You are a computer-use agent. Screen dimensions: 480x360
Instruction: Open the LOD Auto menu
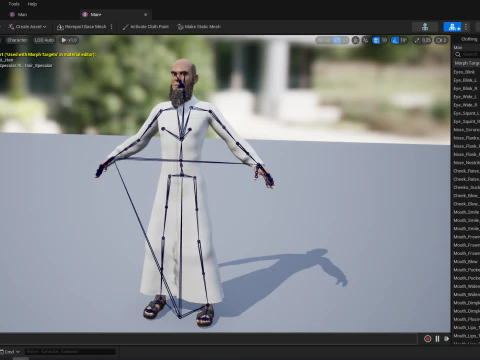point(44,40)
